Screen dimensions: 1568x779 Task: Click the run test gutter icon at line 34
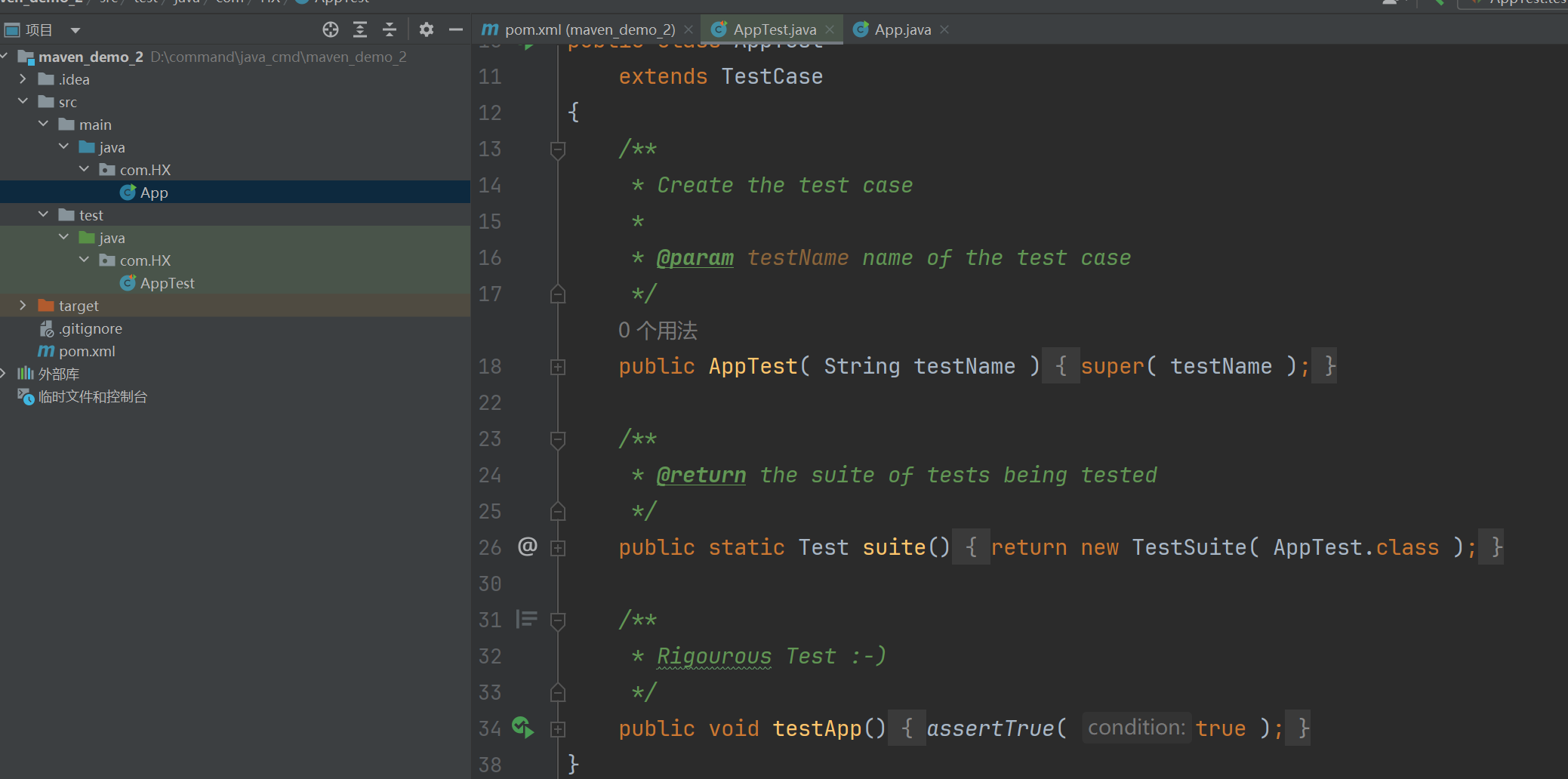pyautogui.click(x=522, y=728)
